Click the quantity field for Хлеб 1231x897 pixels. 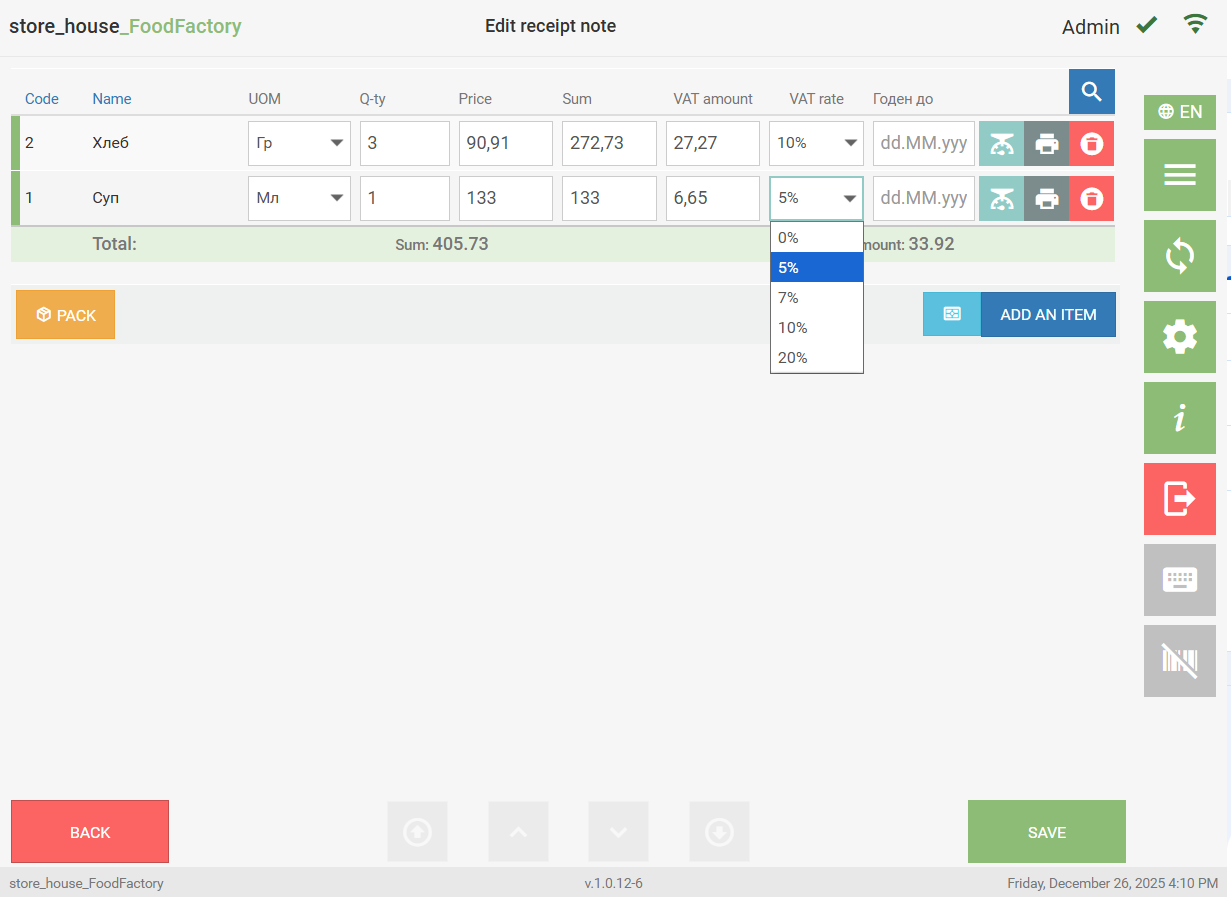point(404,144)
